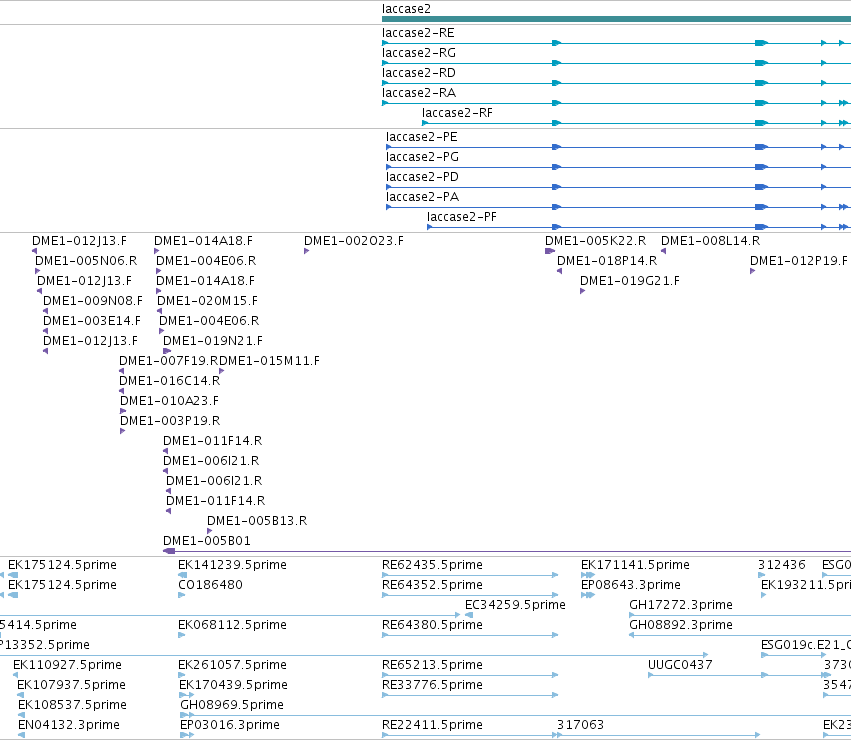This screenshot has height=740, width=851.
Task: Select transcript laccase2-RG label
Action: [418, 53]
